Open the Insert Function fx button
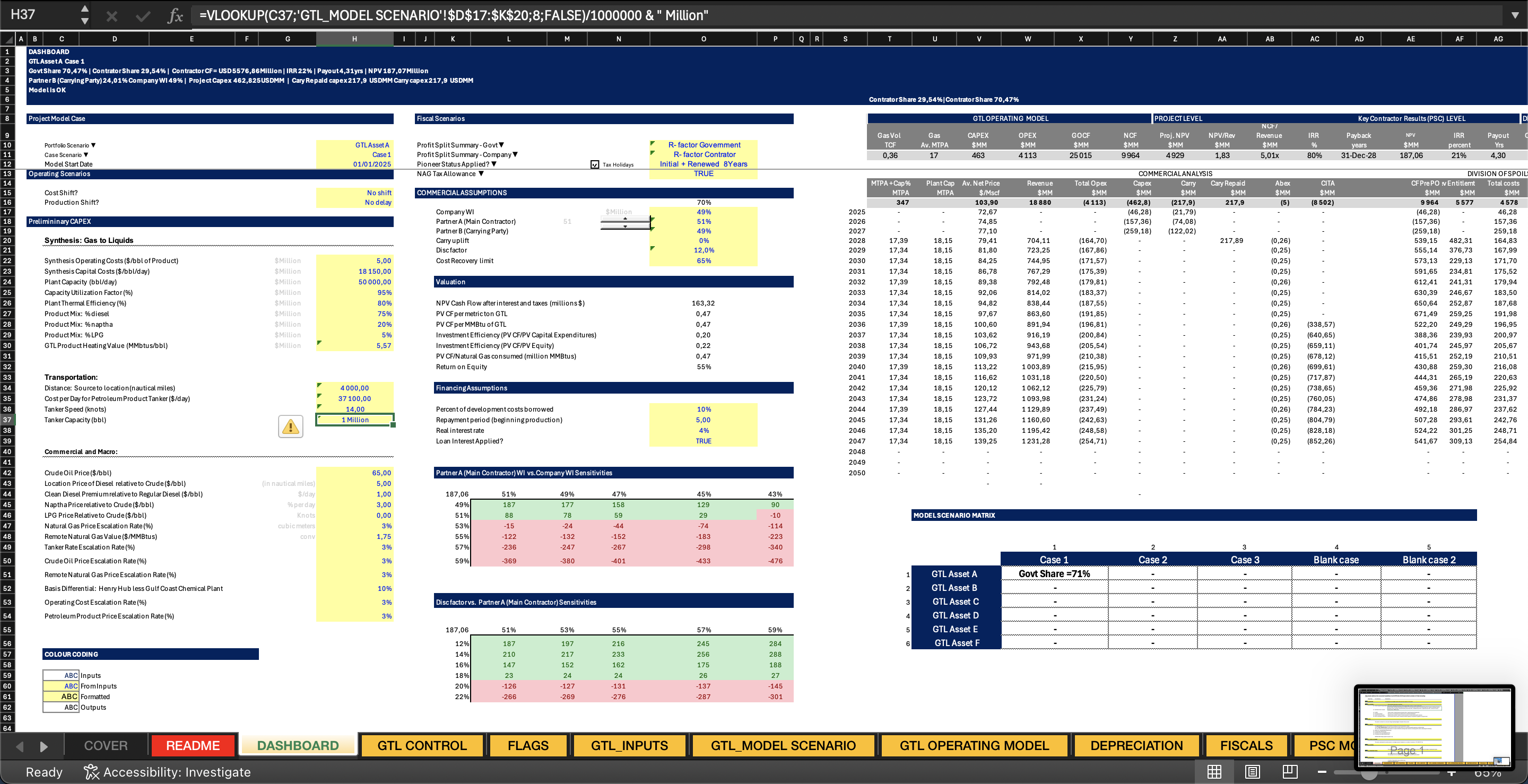The image size is (1528, 784). 175,15
